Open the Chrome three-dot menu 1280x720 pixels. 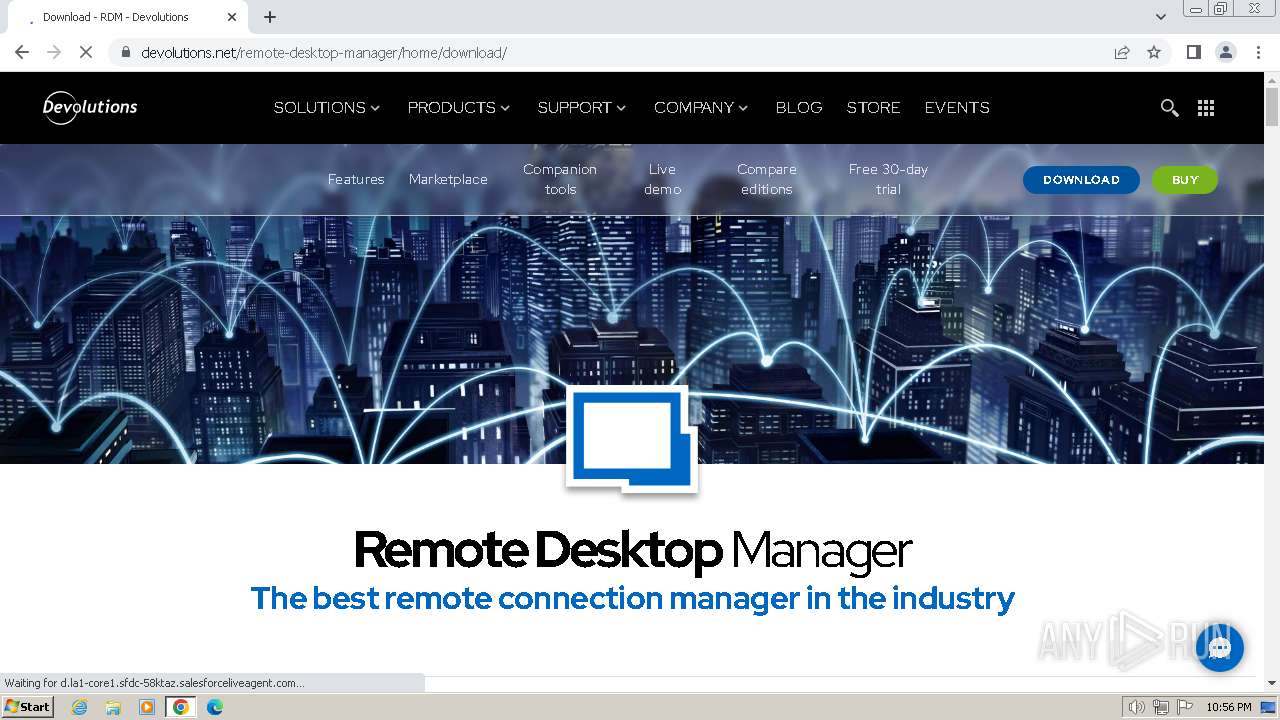(1258, 52)
